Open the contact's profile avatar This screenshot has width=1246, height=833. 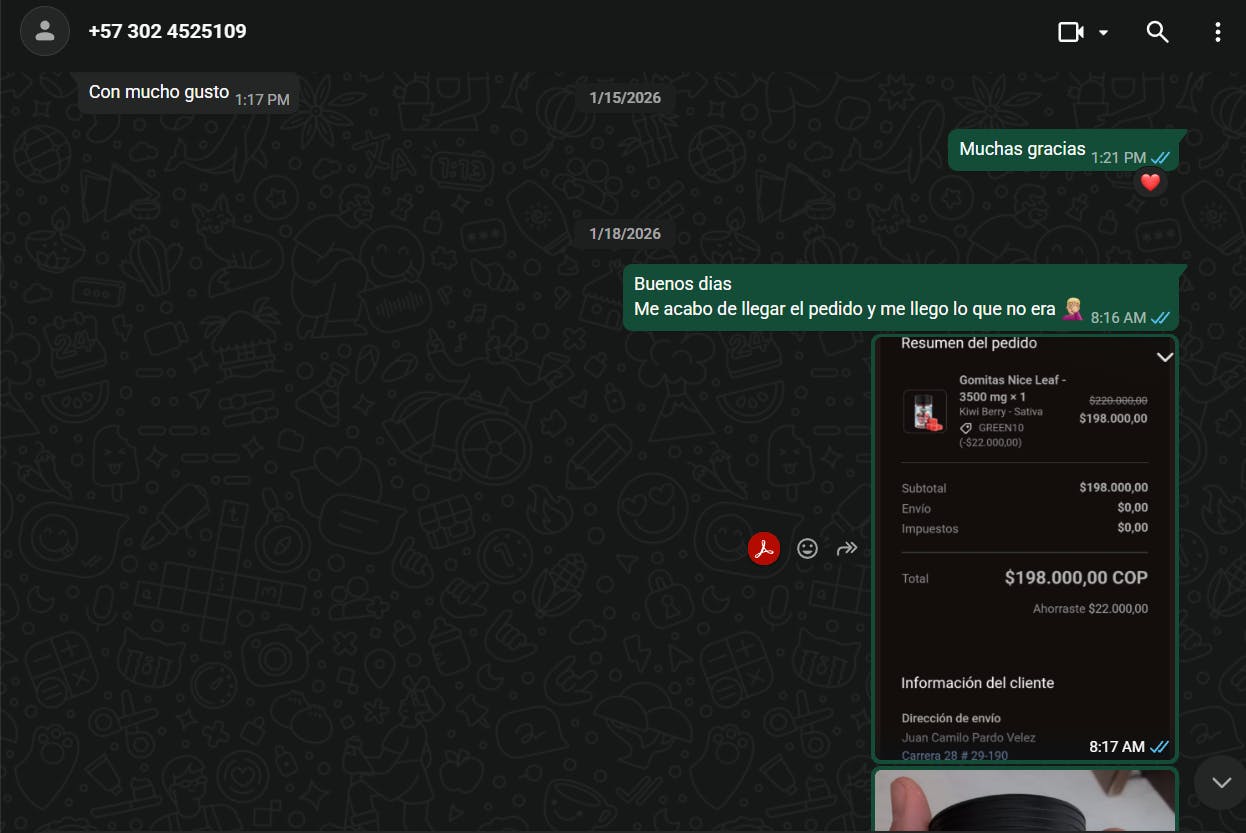(x=45, y=31)
